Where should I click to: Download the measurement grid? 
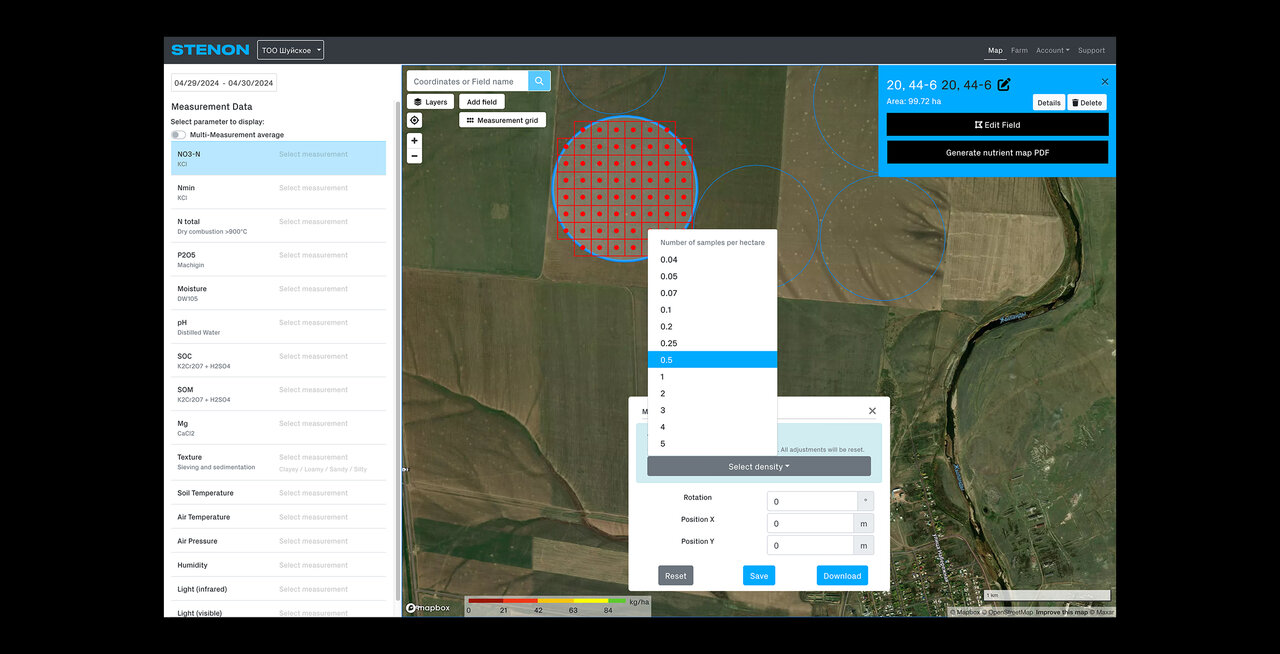tap(842, 575)
